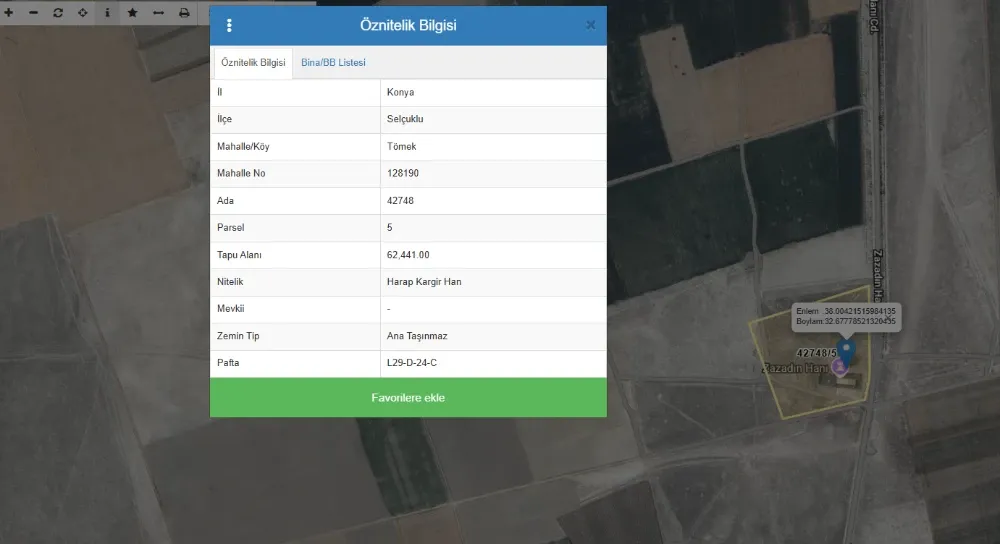Select the crosshair locate tool
This screenshot has height=544, width=1000.
tap(83, 13)
